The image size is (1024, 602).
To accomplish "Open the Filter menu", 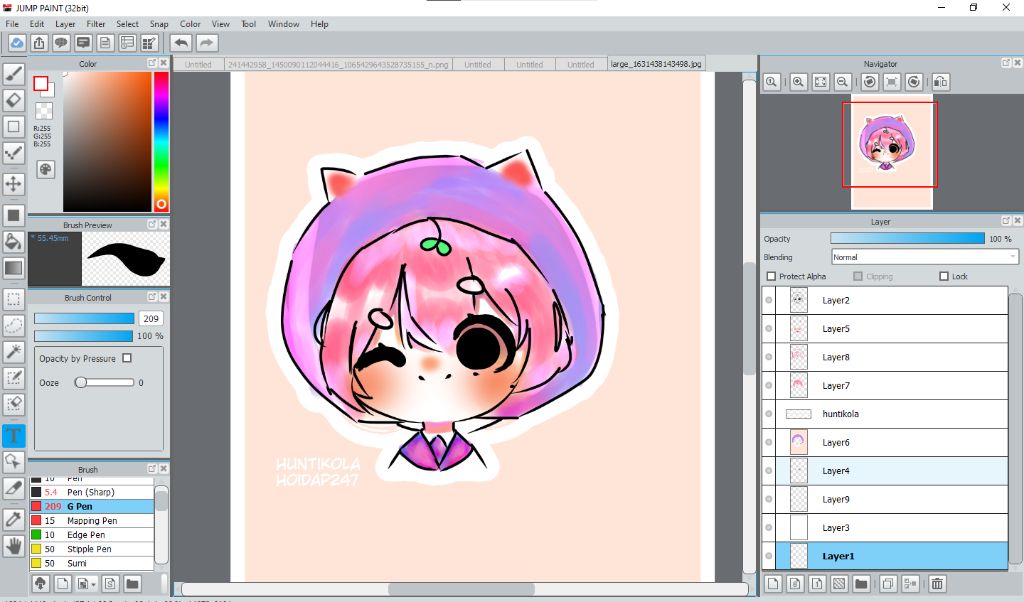I will 96,24.
